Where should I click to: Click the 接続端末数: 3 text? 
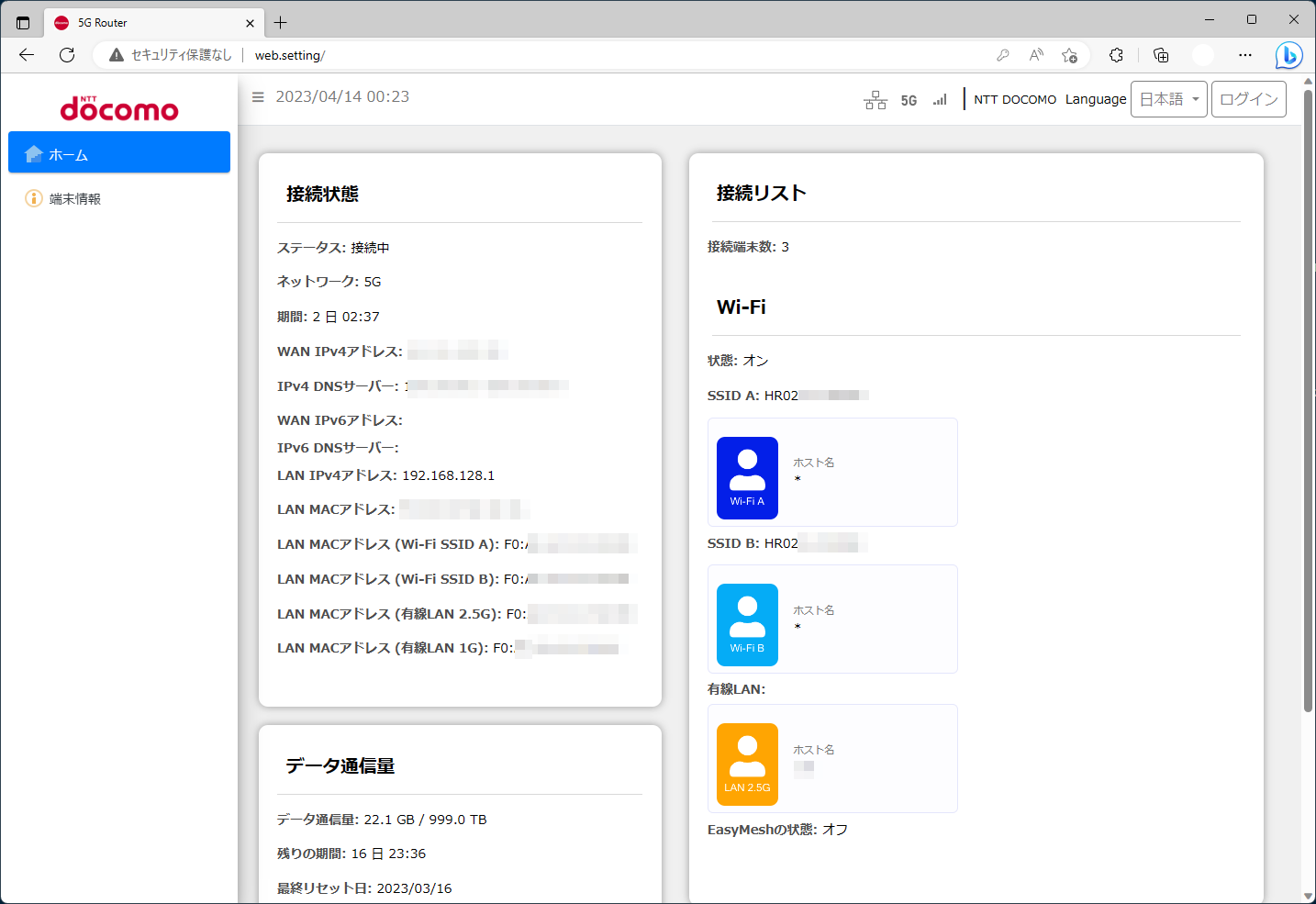pos(748,247)
